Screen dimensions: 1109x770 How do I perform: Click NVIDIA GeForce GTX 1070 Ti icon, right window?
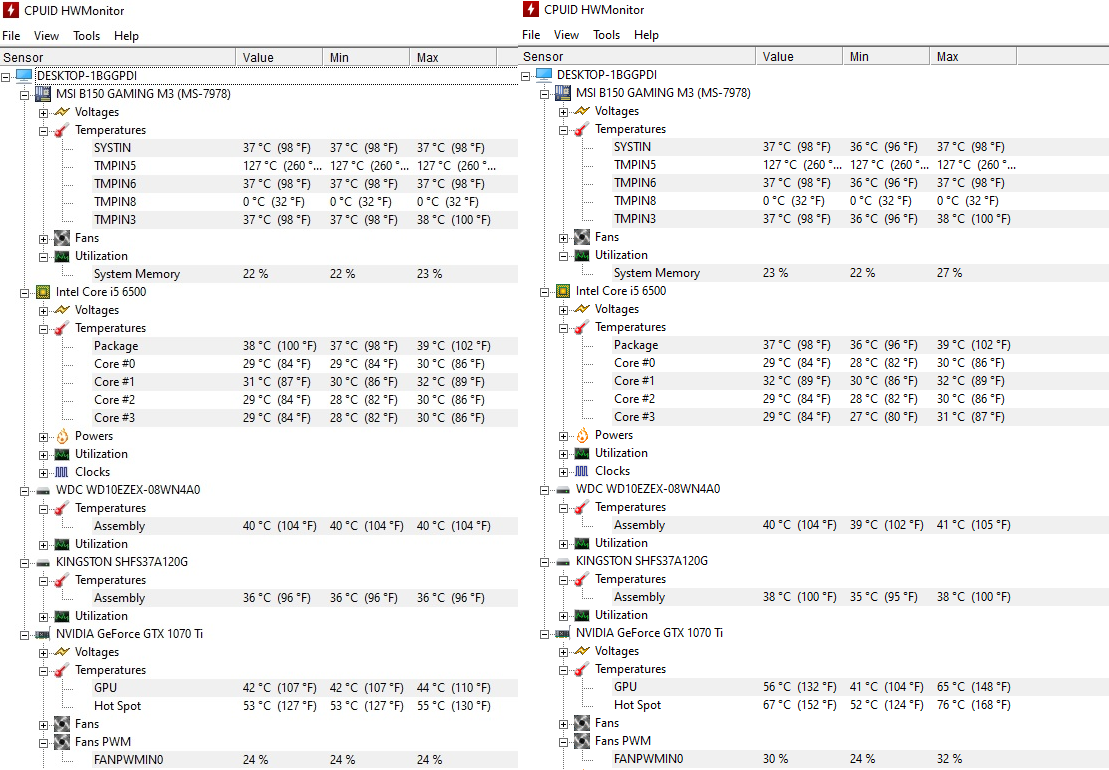click(x=563, y=634)
